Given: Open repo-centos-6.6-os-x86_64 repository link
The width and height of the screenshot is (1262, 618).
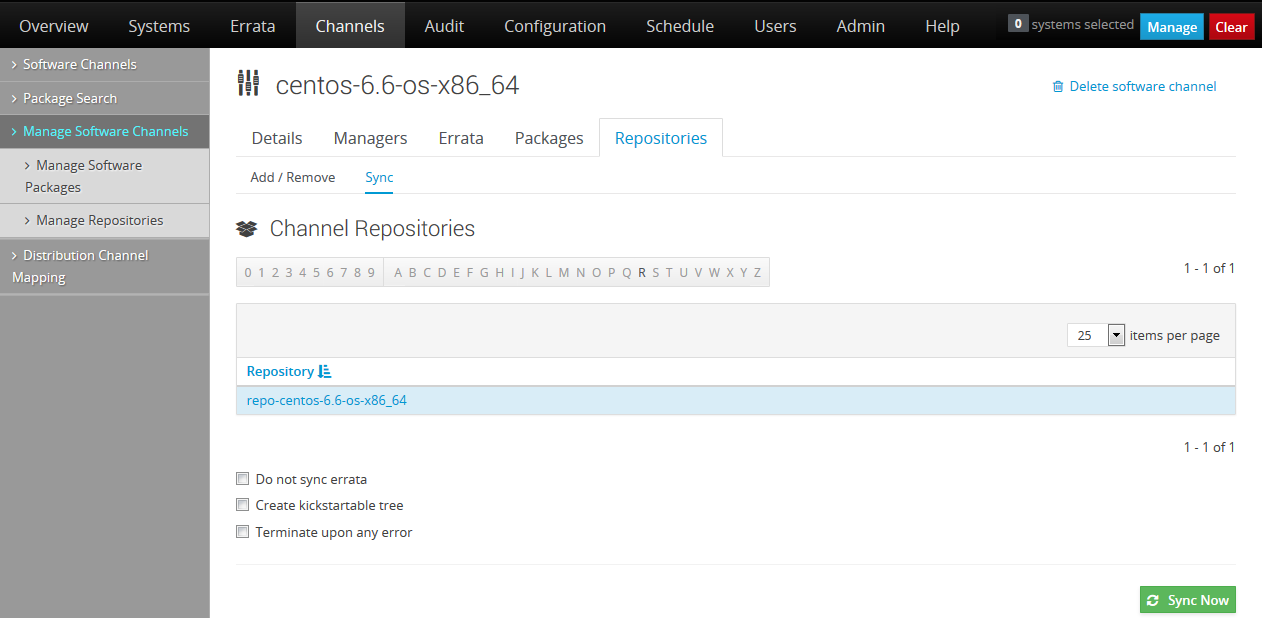Looking at the screenshot, I should [x=327, y=401].
